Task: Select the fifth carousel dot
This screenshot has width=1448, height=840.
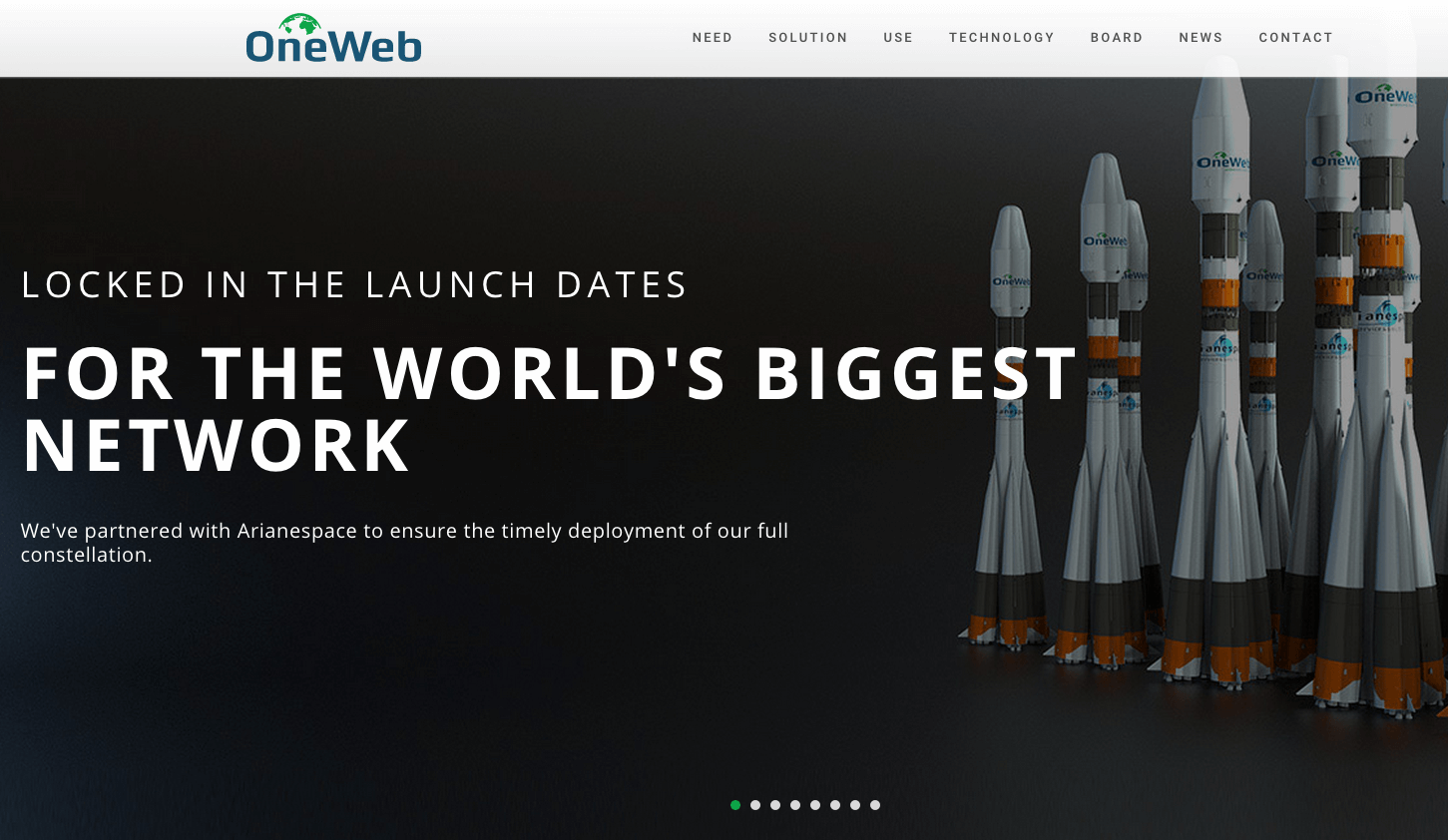Action: pos(815,804)
